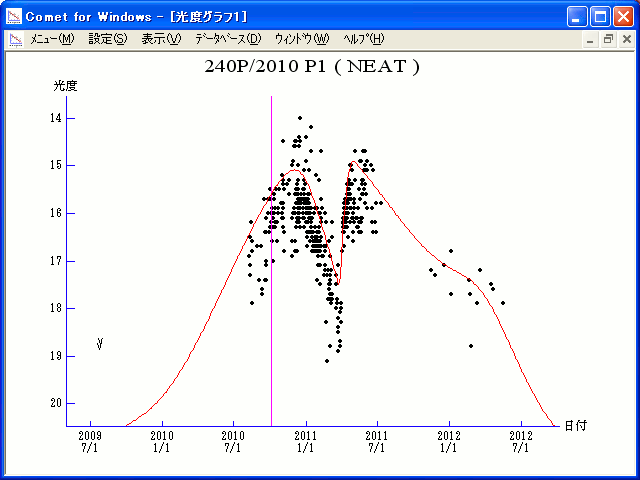Restore down the inner graph child window
Viewport: 640px width, 480px height.
(607, 40)
